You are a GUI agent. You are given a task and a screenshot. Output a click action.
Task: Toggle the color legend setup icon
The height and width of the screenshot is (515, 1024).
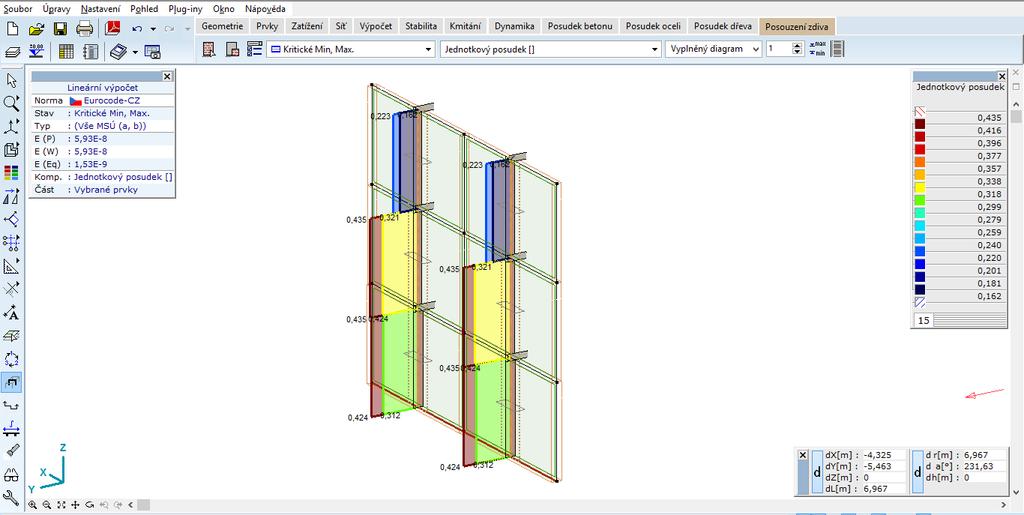click(x=837, y=49)
